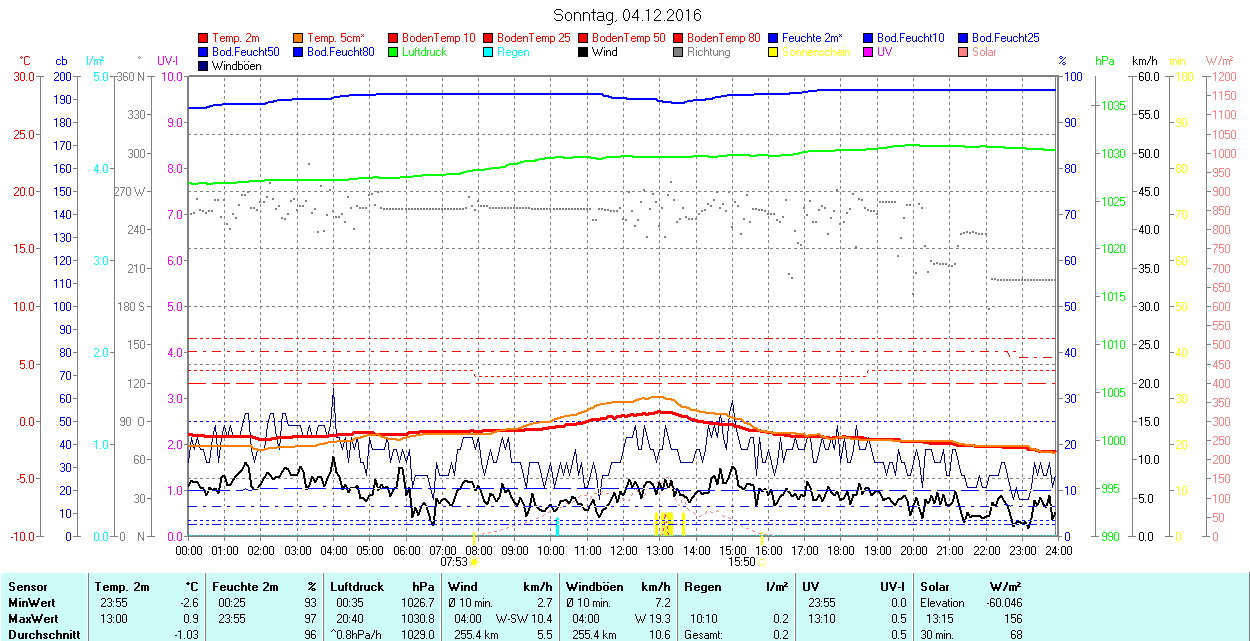Toggle the Feuchte 2m legend entry

coord(811,38)
